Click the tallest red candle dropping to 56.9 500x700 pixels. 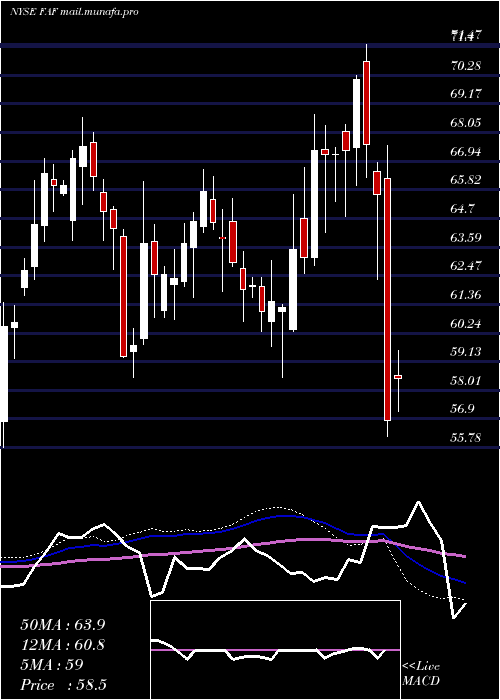(388, 299)
